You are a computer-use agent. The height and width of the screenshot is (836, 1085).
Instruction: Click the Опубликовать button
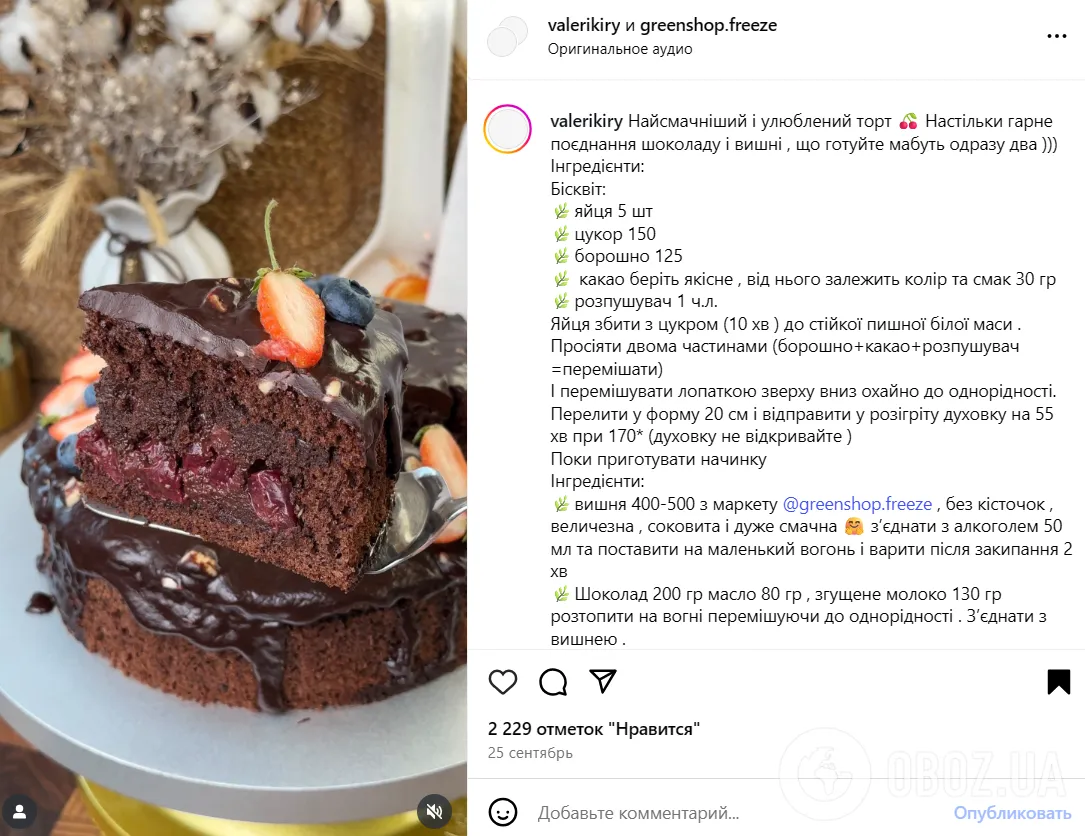pyautogui.click(x=1012, y=812)
